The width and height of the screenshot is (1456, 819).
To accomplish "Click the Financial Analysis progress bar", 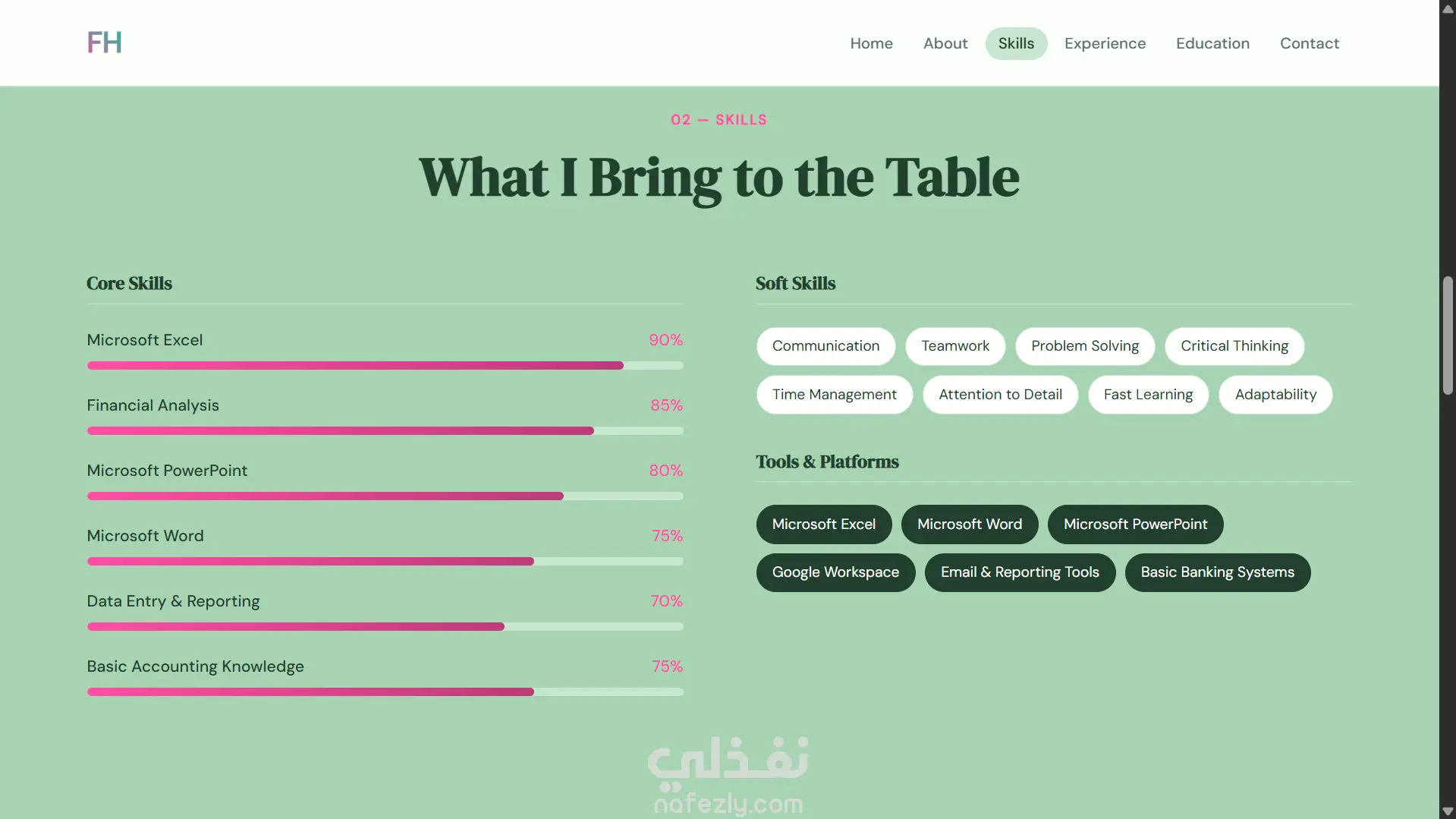I will (x=385, y=431).
